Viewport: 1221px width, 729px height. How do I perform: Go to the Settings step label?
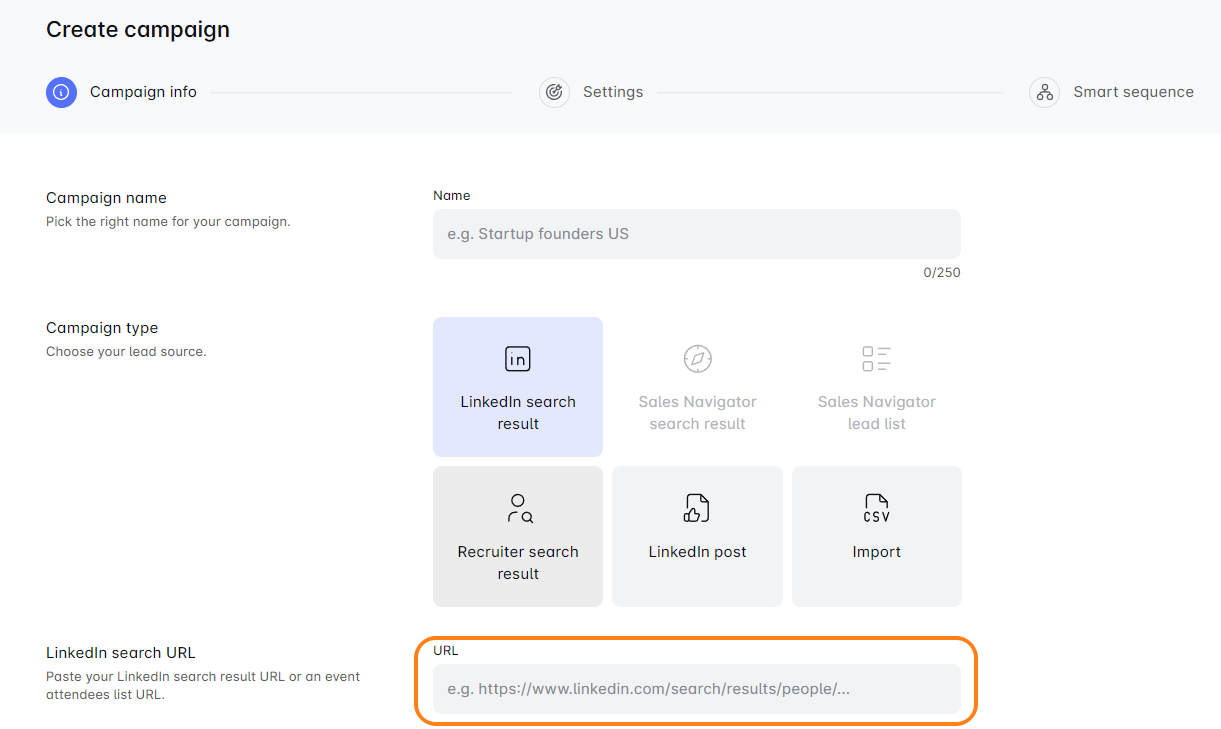tap(613, 92)
